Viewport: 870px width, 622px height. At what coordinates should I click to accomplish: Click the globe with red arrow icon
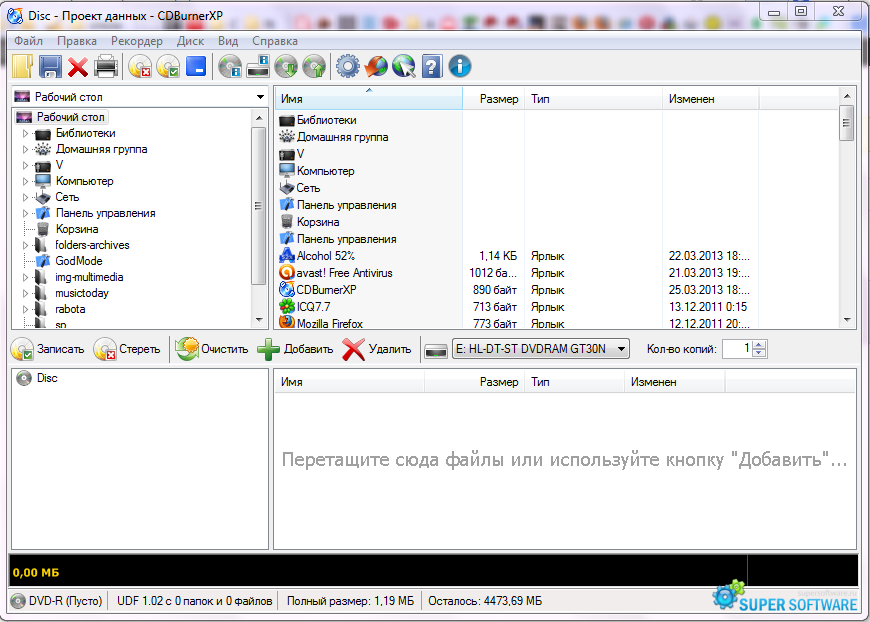click(x=376, y=66)
